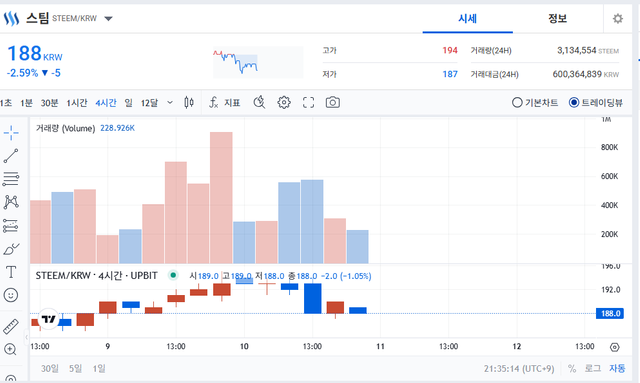The image size is (640, 383).
Task: Expand more time interval options chevron
Action: (x=170, y=102)
